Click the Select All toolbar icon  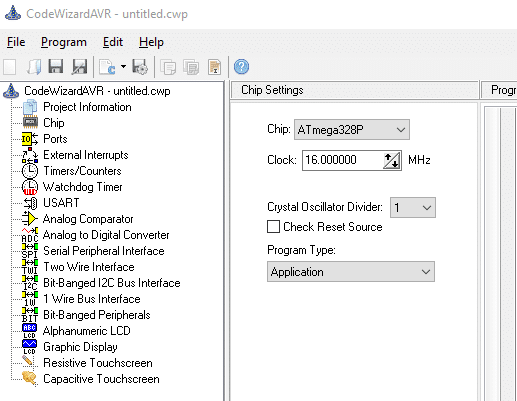pos(191,67)
